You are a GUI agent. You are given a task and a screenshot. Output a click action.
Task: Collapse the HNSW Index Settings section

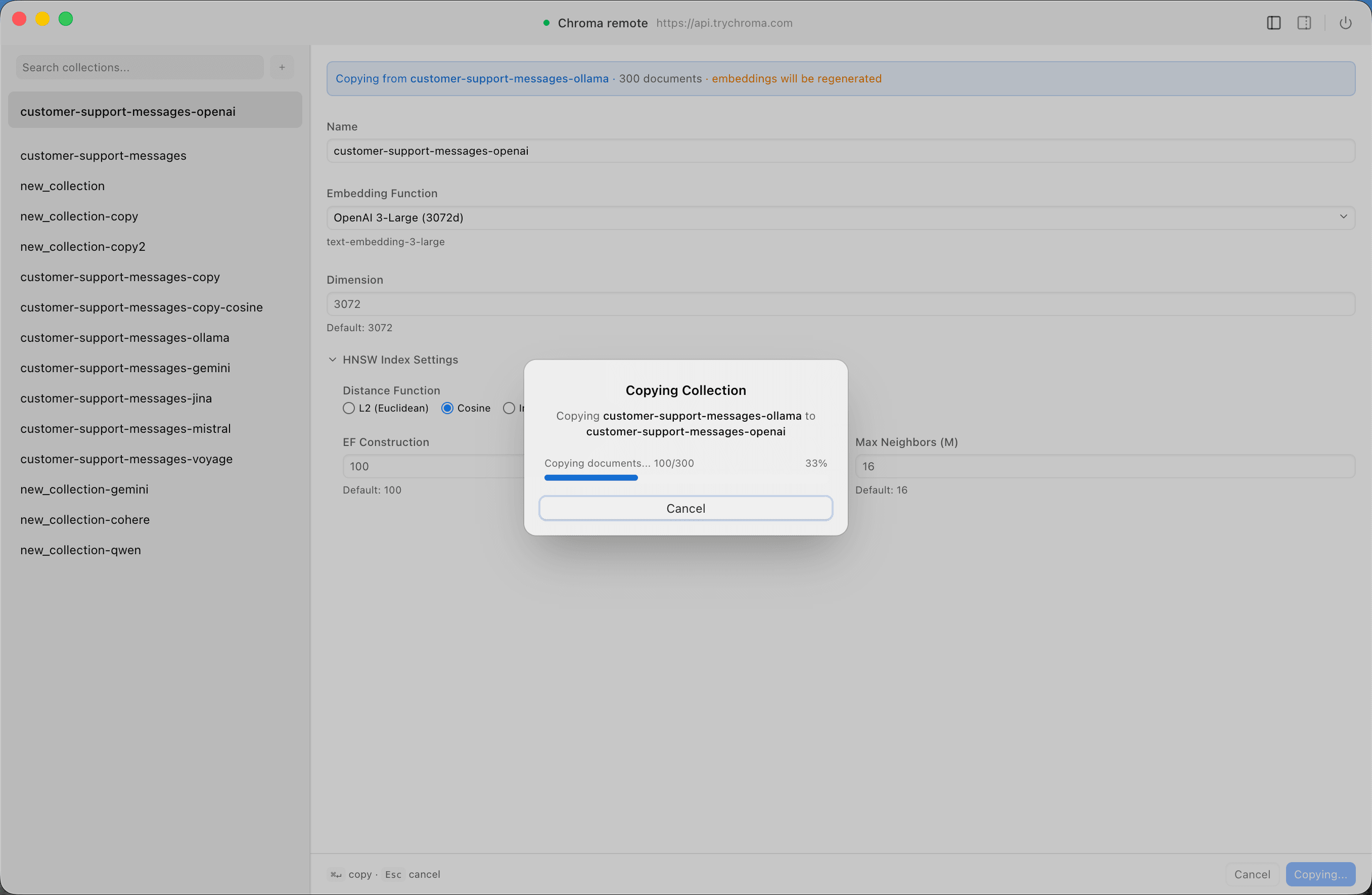tap(333, 359)
